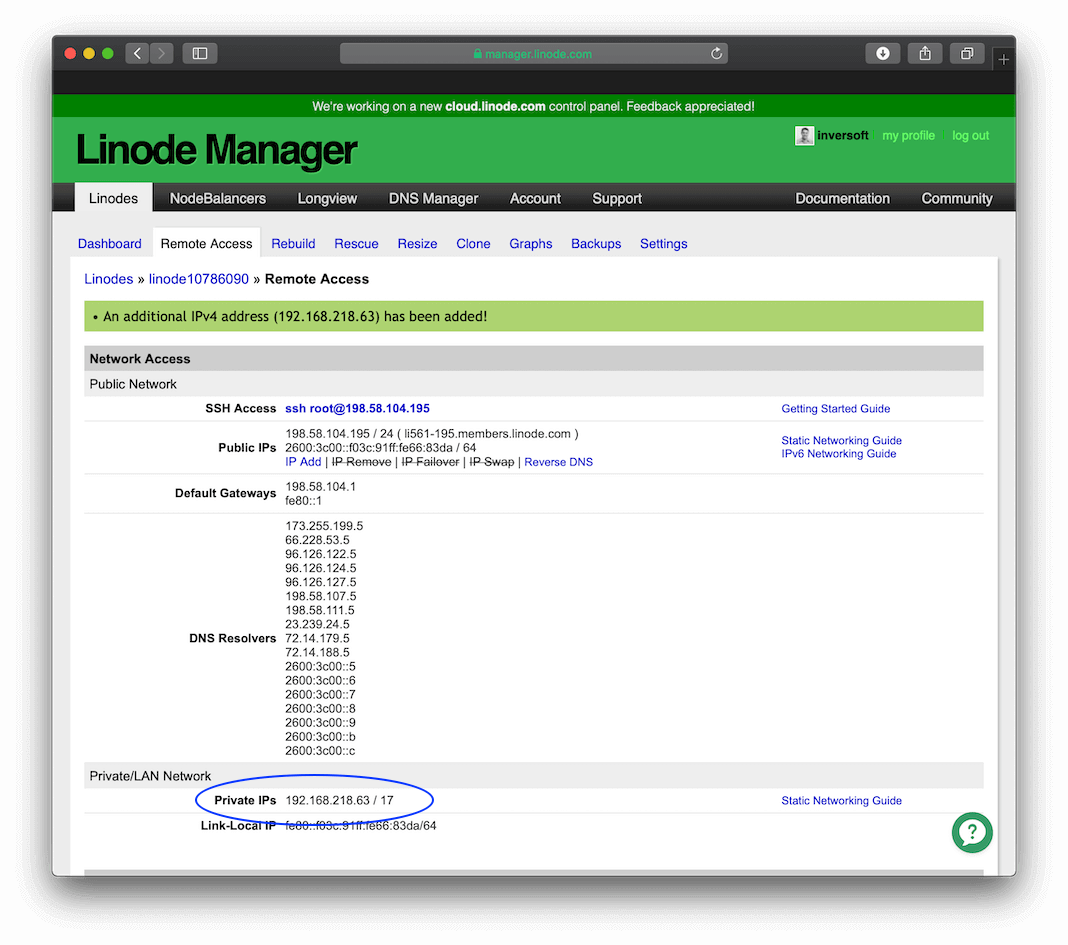Click the log out link
Viewport: 1068px width, 945px height.
pyautogui.click(x=971, y=136)
